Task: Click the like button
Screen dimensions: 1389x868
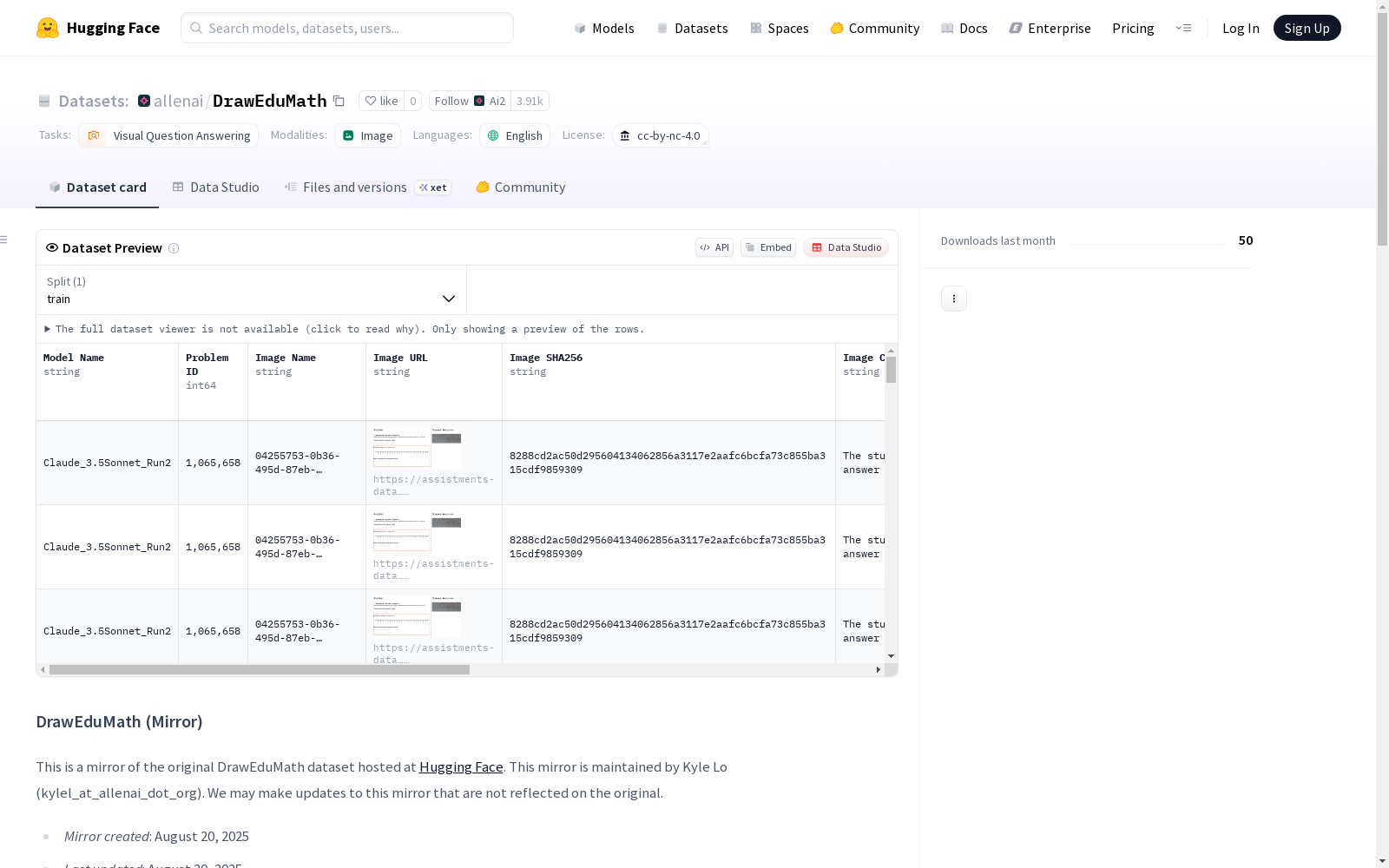Action: tap(381, 102)
